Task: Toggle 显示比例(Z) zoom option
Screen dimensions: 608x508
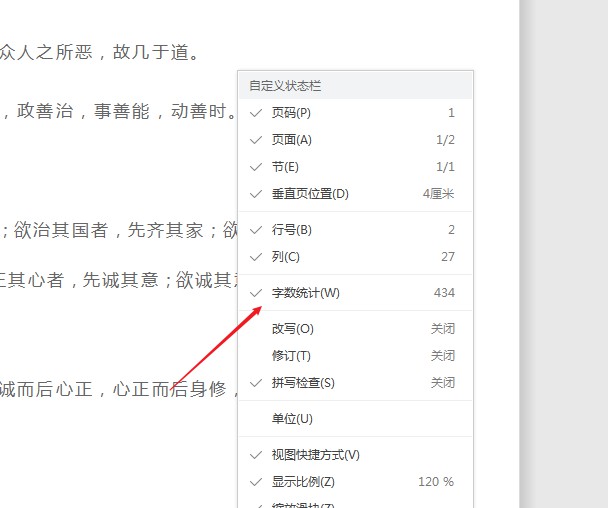Action: pos(355,482)
